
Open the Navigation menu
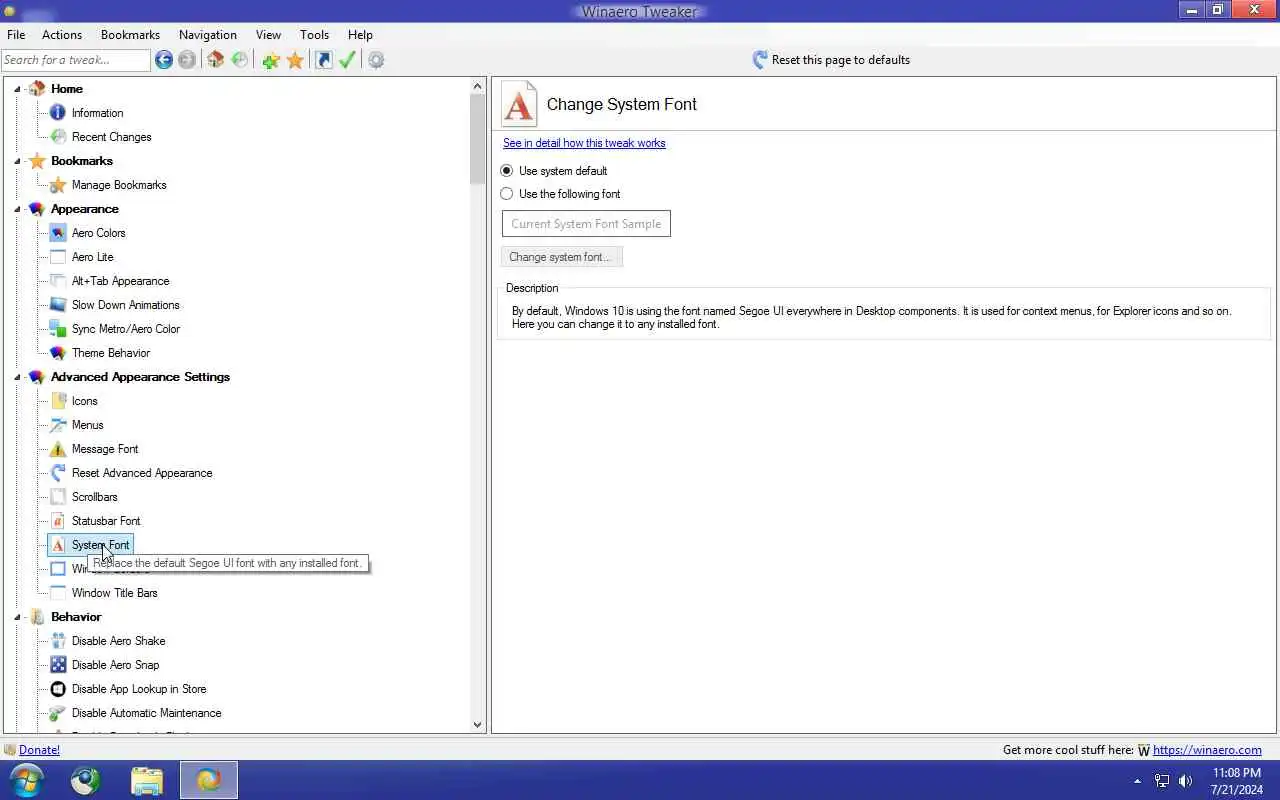[208, 35]
